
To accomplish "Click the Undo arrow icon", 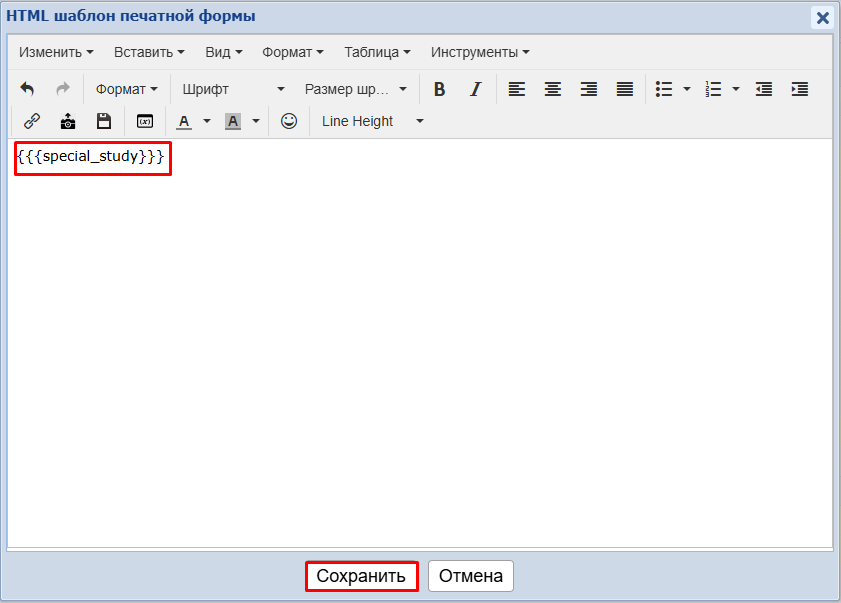I will 27,89.
